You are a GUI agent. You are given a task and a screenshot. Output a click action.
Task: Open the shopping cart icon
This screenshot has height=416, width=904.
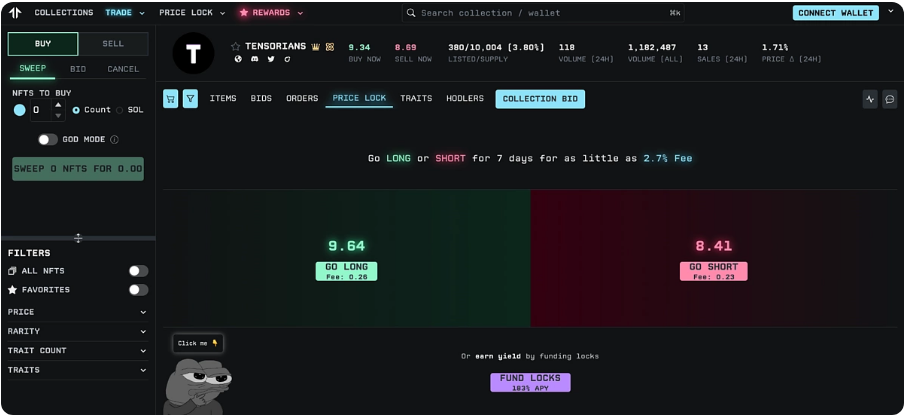point(171,99)
